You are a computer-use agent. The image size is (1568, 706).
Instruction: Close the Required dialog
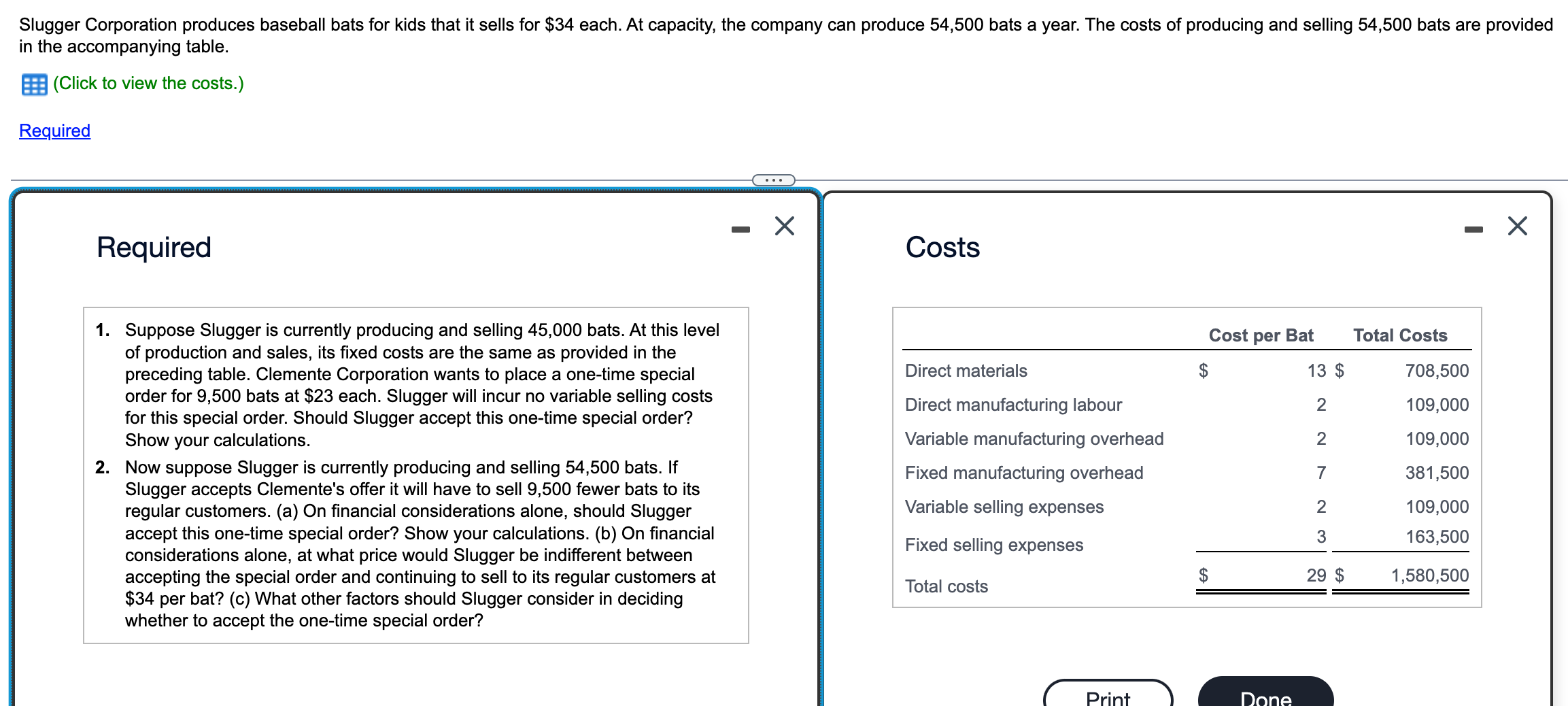pos(785,226)
